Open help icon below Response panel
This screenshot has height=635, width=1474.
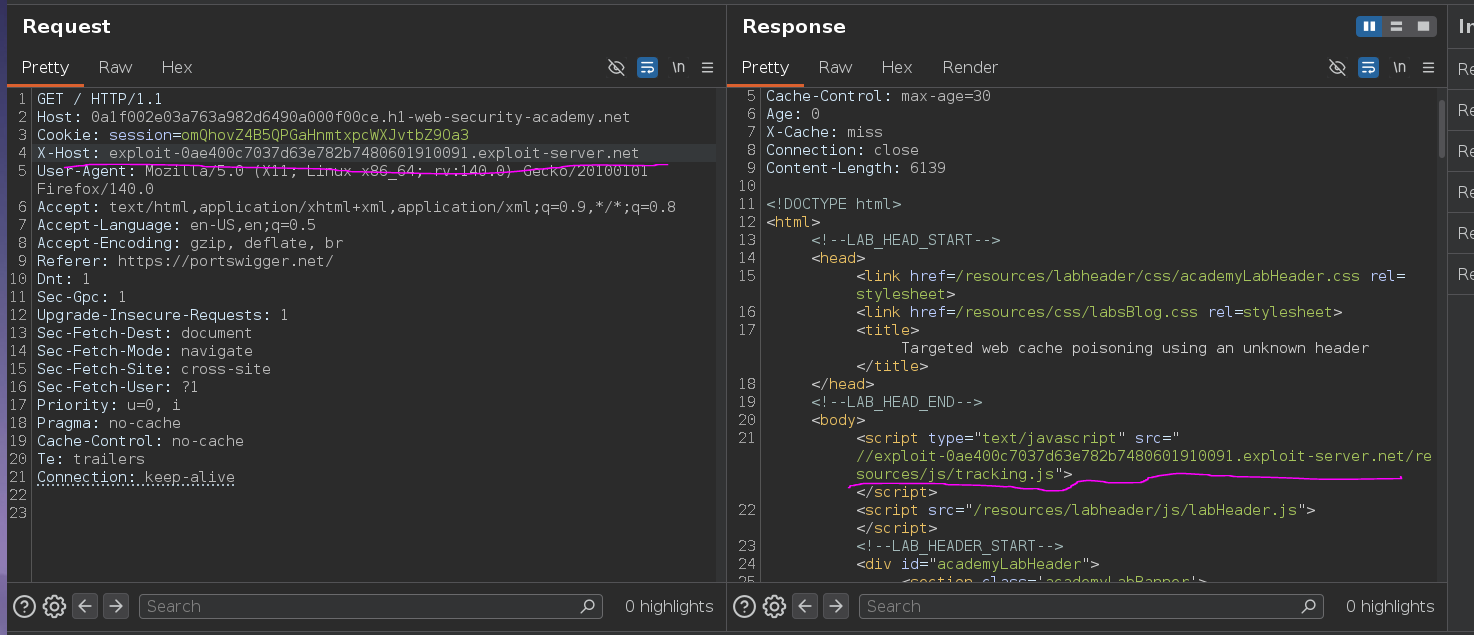pyautogui.click(x=745, y=606)
